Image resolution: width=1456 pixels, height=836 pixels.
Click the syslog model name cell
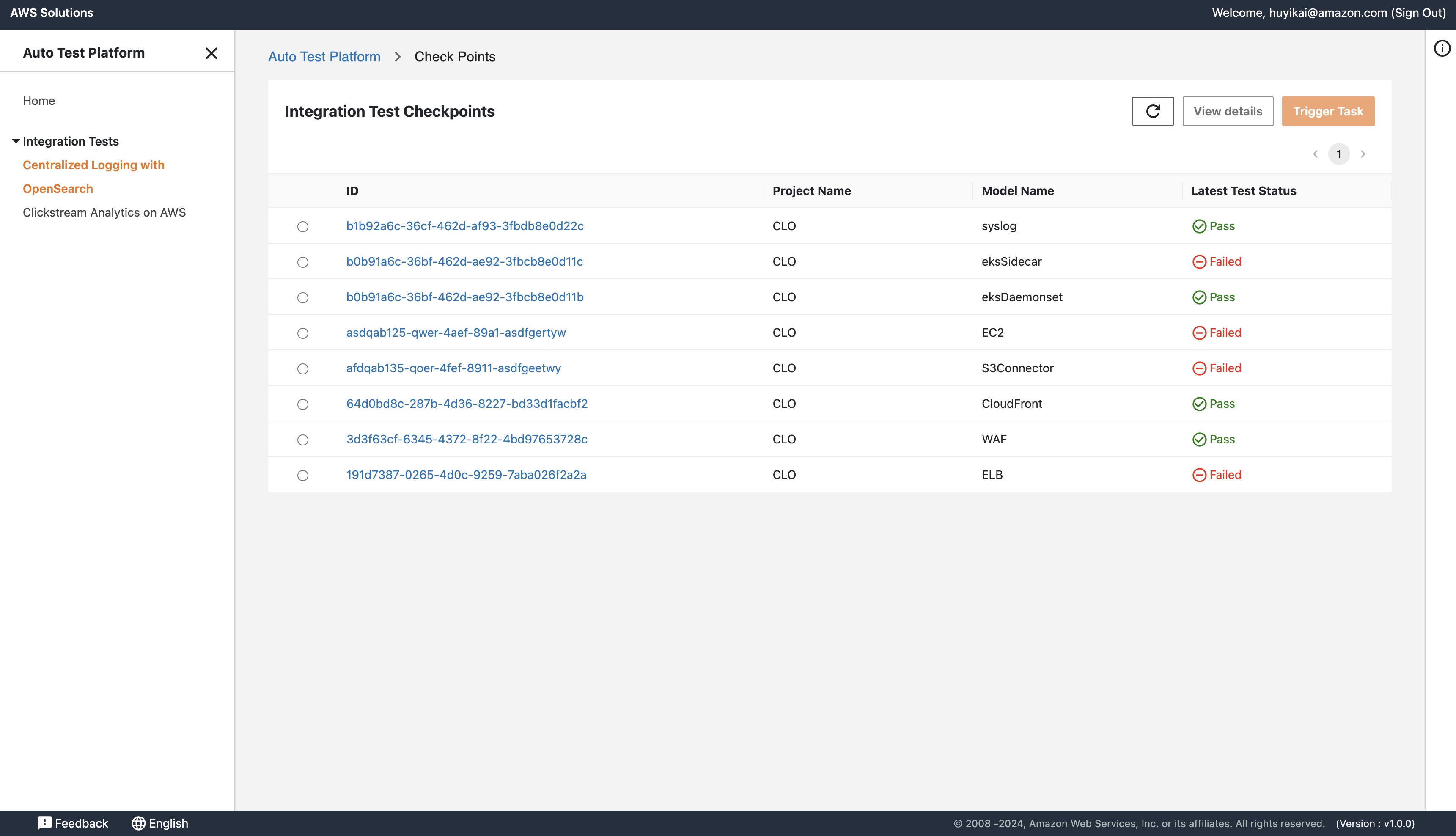pyautogui.click(x=999, y=226)
